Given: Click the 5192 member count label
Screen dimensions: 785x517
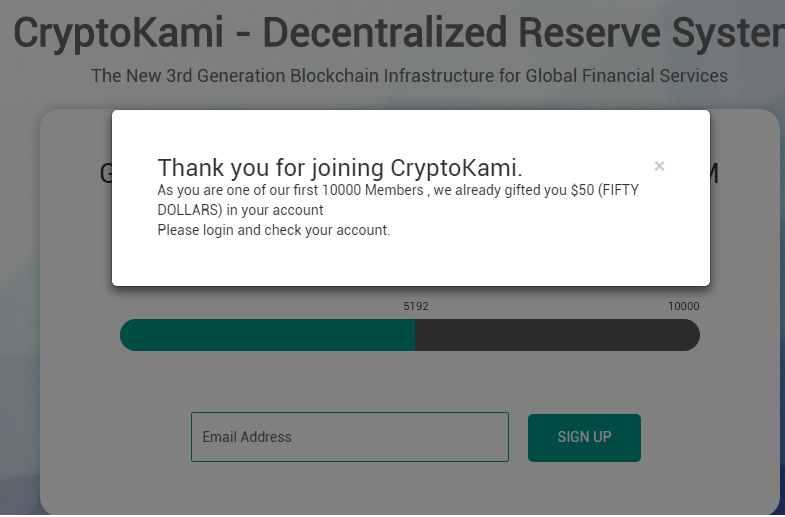Looking at the screenshot, I should pos(416,307).
